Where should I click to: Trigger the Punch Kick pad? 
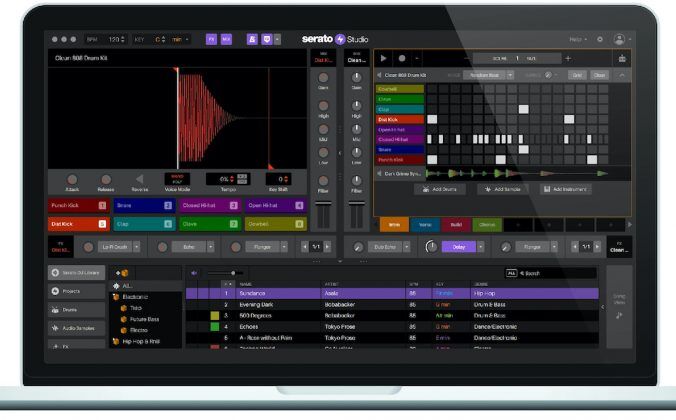(78, 206)
